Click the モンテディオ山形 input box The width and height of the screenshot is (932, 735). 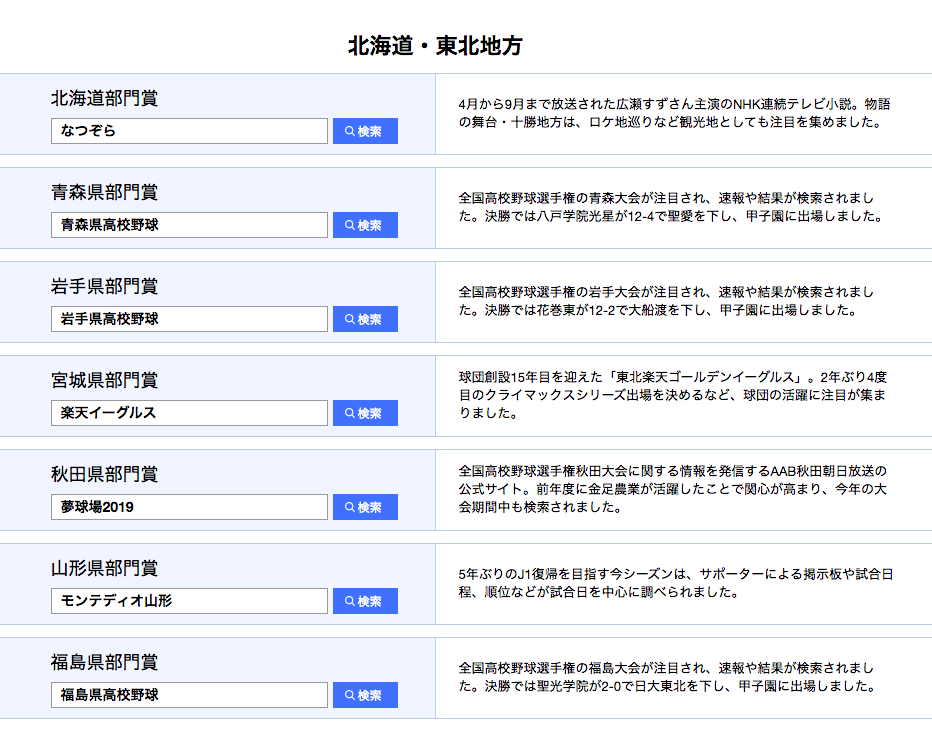(x=189, y=601)
